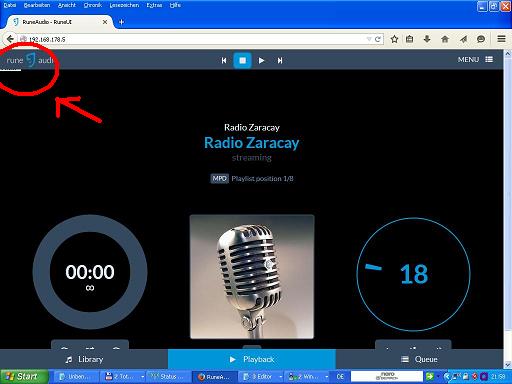512x384 pixels.
Task: Click the paper plane share icon
Action: [x=463, y=39]
